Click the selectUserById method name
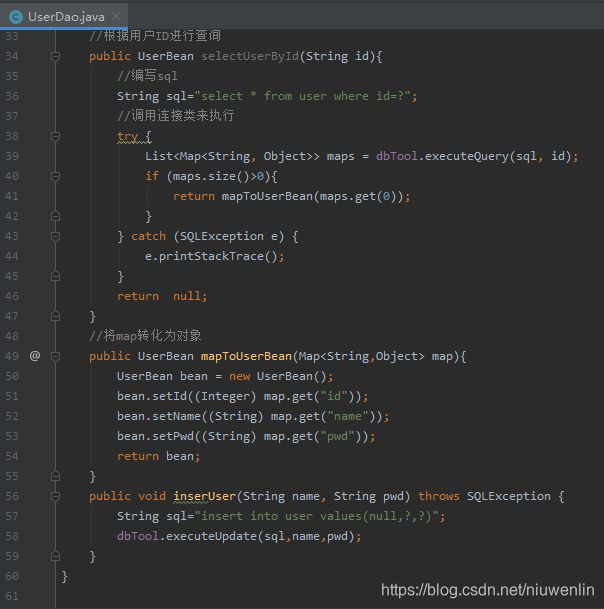Image resolution: width=604 pixels, height=609 pixels. 250,56
